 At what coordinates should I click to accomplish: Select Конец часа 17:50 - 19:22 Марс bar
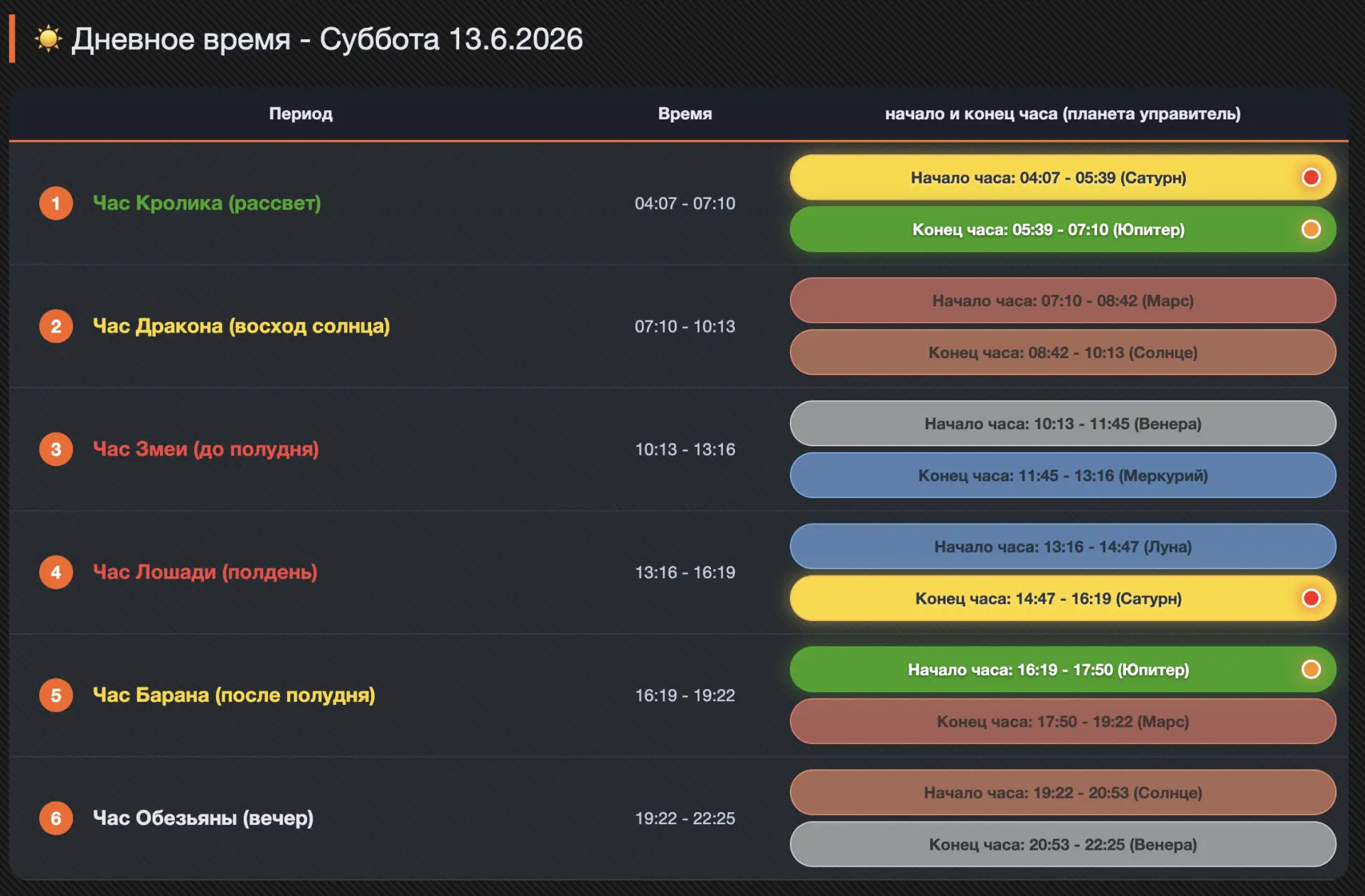click(1063, 721)
